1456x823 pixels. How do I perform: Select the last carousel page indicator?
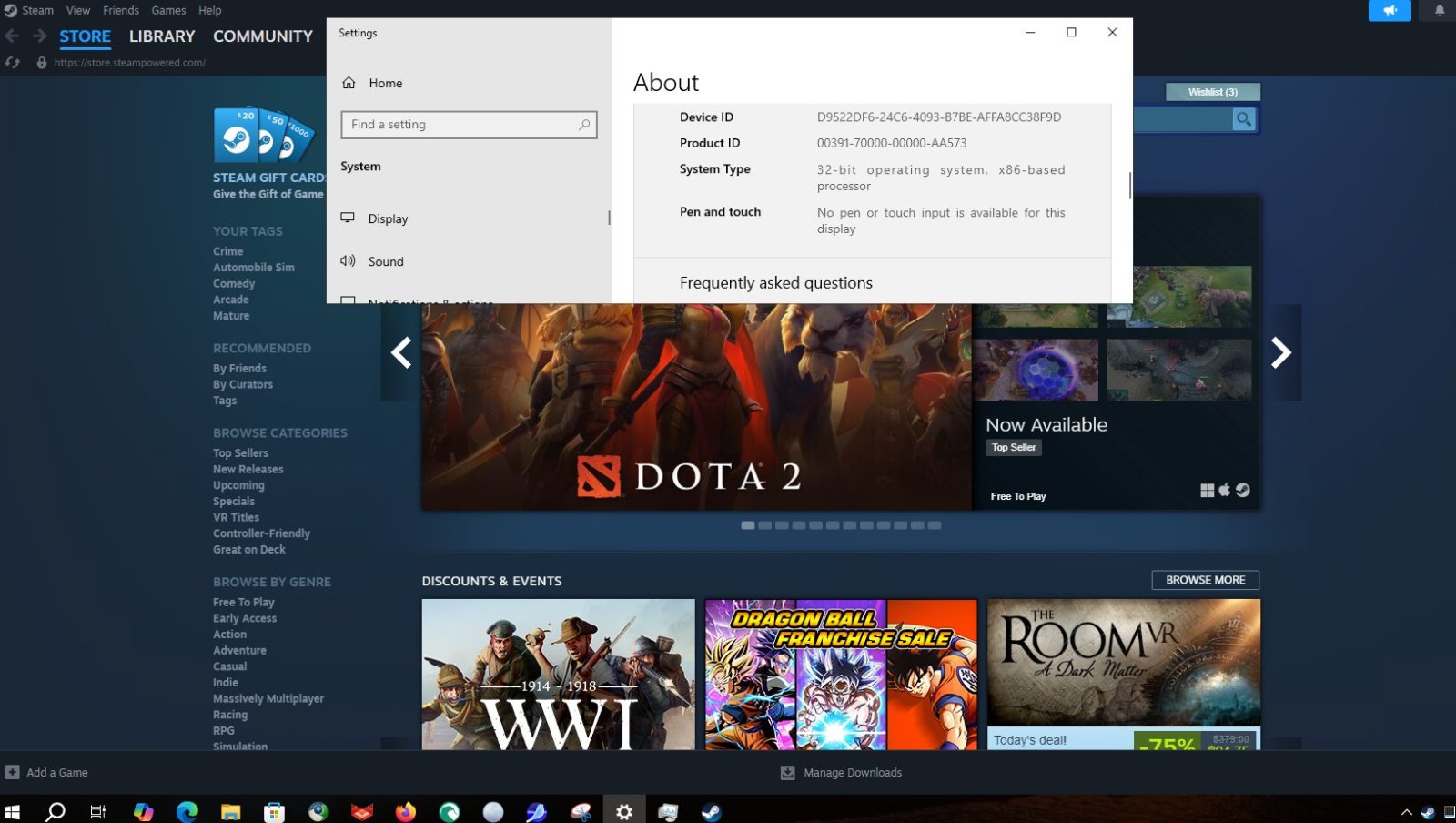935,525
